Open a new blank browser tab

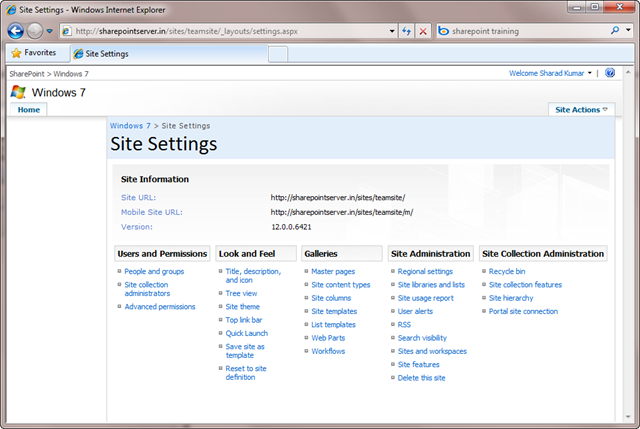pos(278,54)
